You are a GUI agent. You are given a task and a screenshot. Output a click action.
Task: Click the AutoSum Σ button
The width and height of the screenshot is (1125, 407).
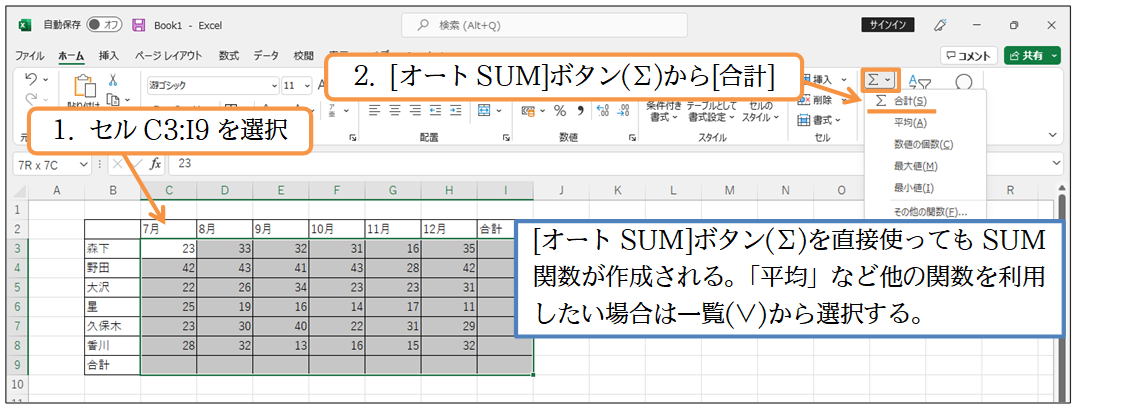[874, 79]
